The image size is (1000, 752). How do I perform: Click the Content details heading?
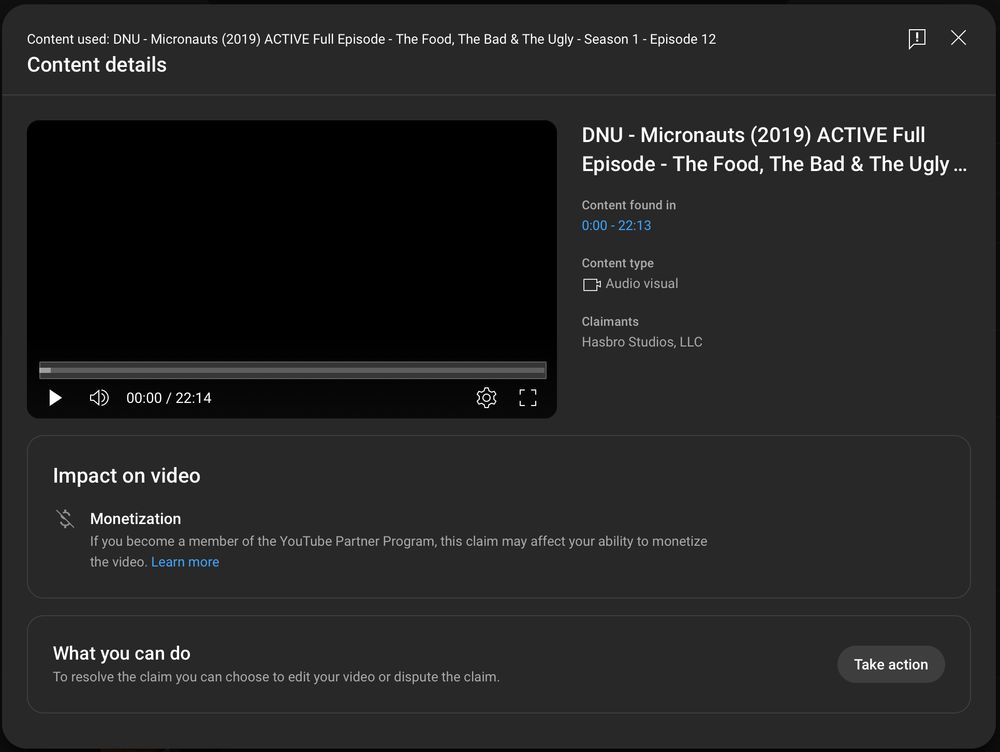click(97, 64)
